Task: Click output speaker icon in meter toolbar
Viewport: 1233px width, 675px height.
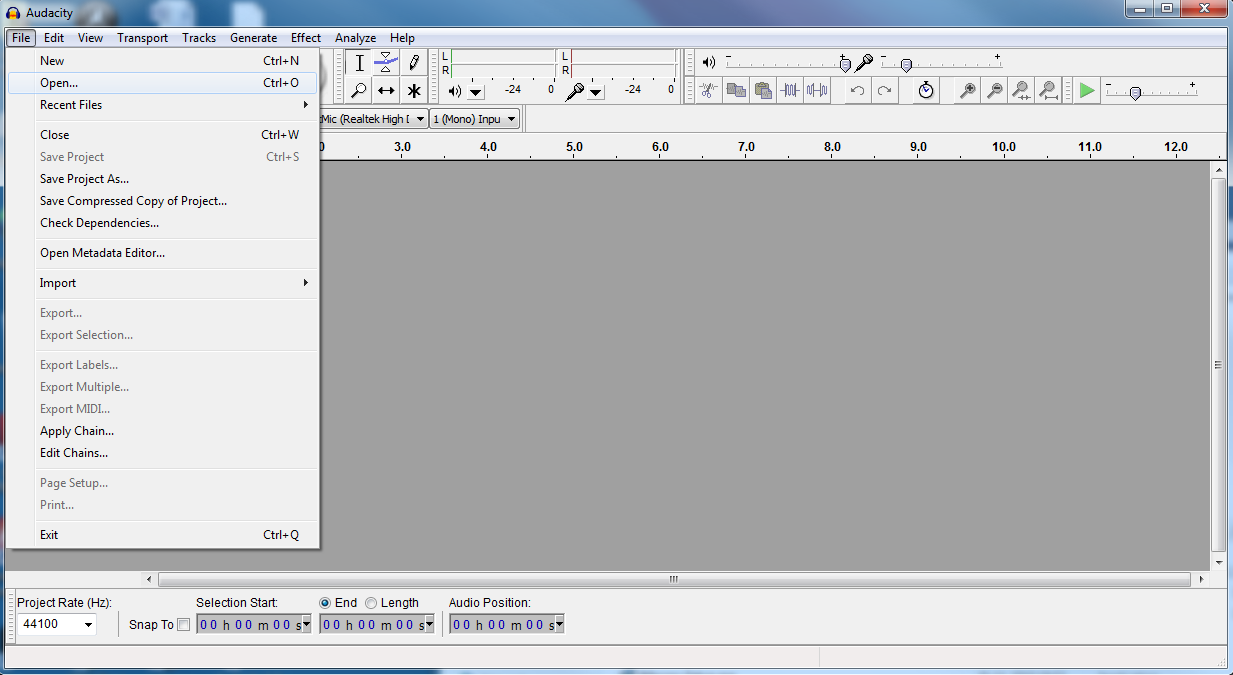Action: (x=455, y=91)
